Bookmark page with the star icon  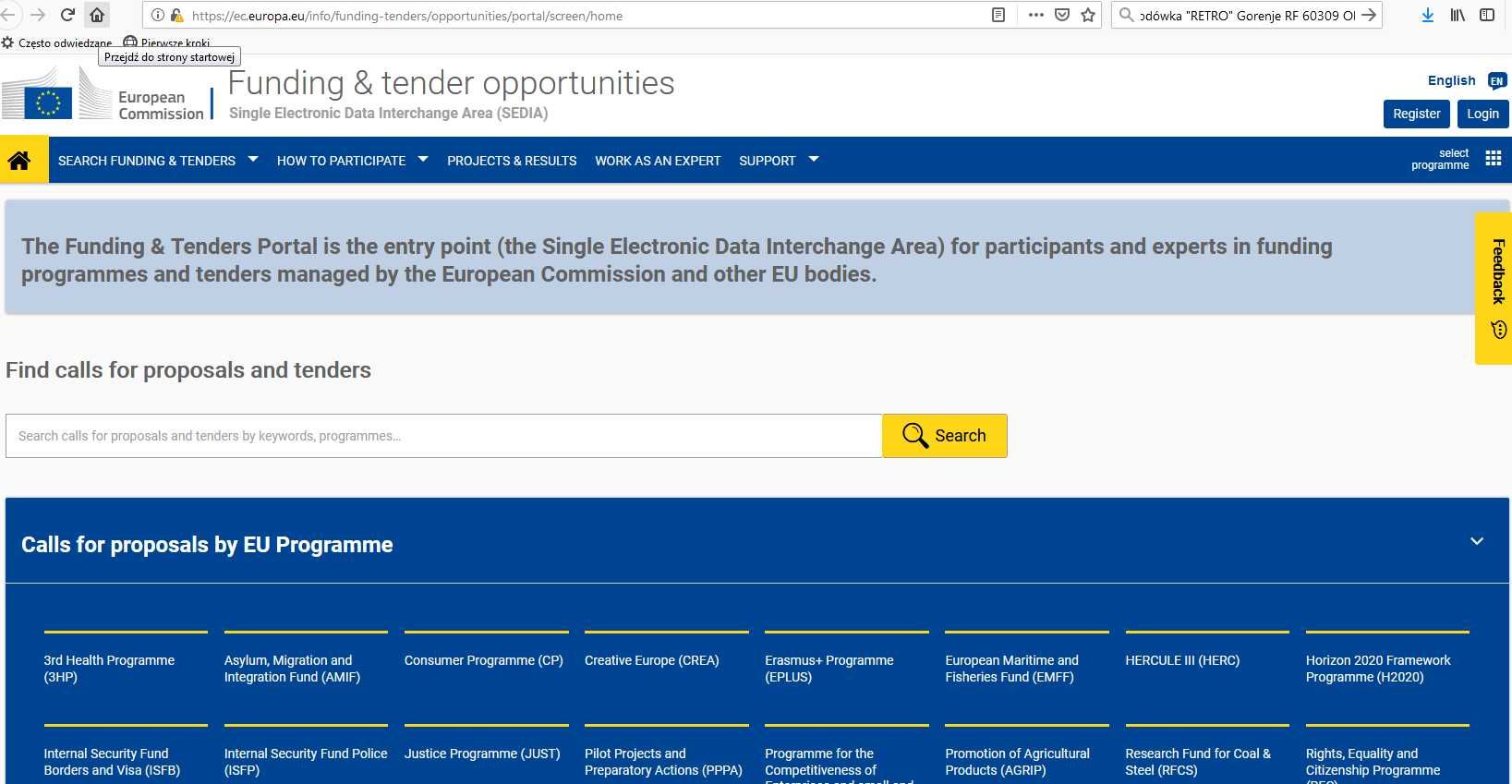coord(1088,15)
